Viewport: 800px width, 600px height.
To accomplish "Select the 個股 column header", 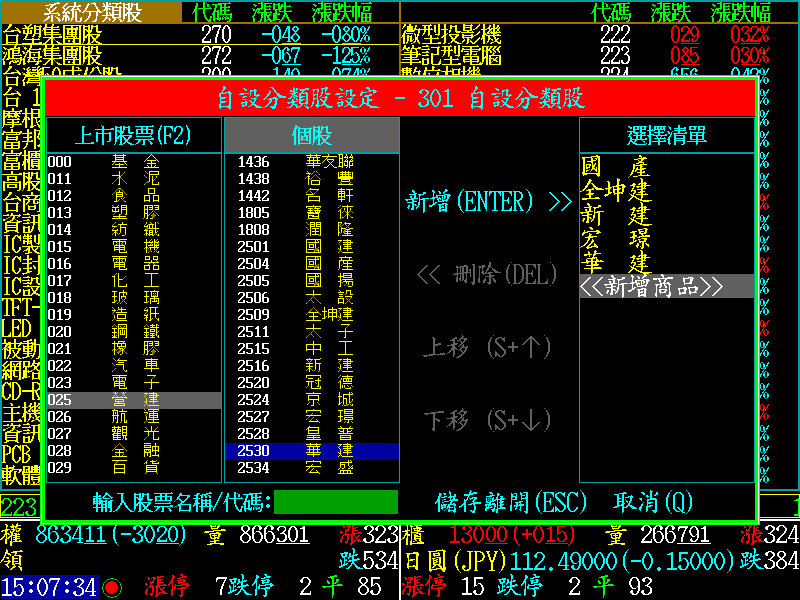I will click(x=311, y=135).
